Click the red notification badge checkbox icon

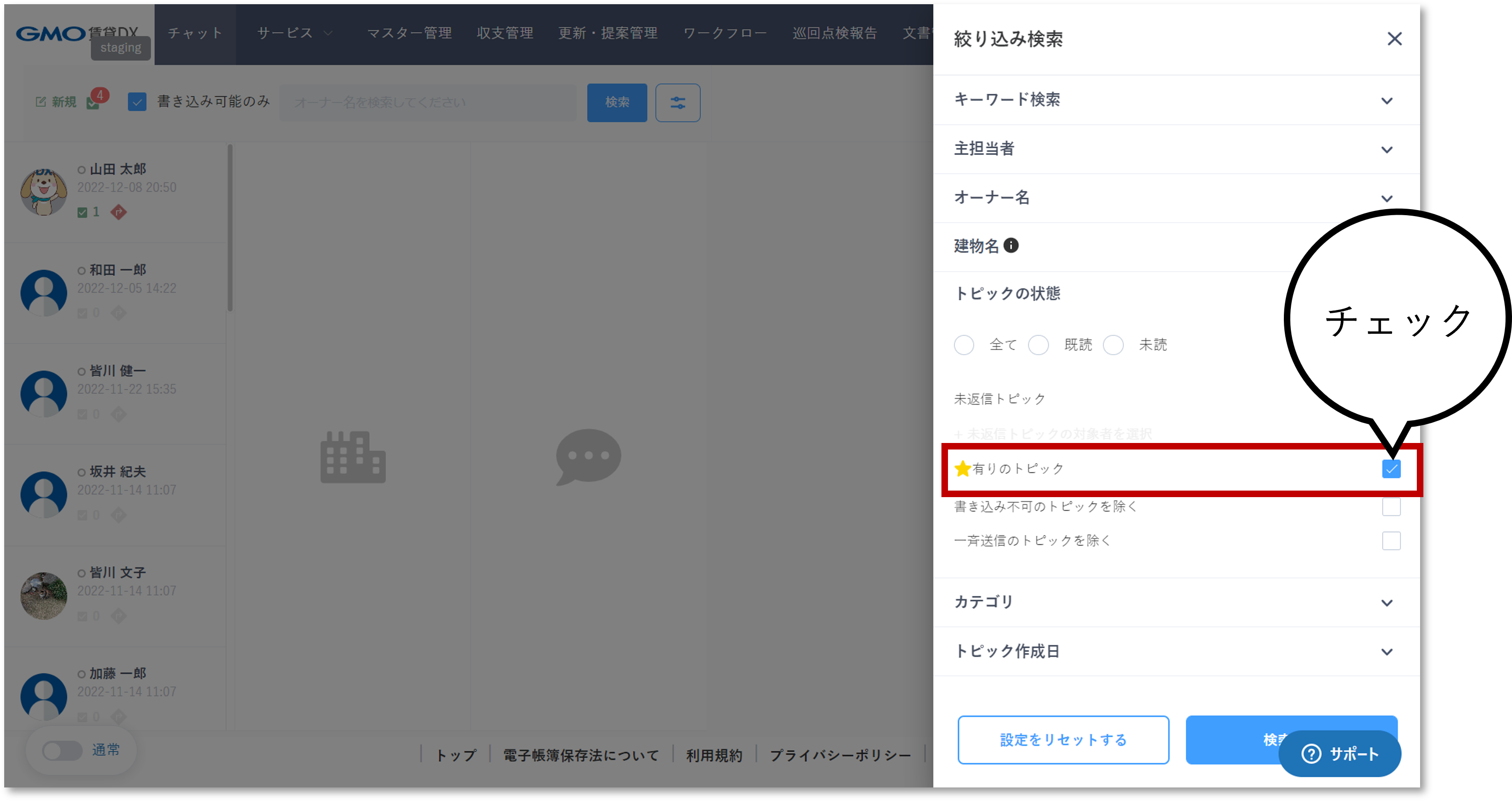[94, 102]
